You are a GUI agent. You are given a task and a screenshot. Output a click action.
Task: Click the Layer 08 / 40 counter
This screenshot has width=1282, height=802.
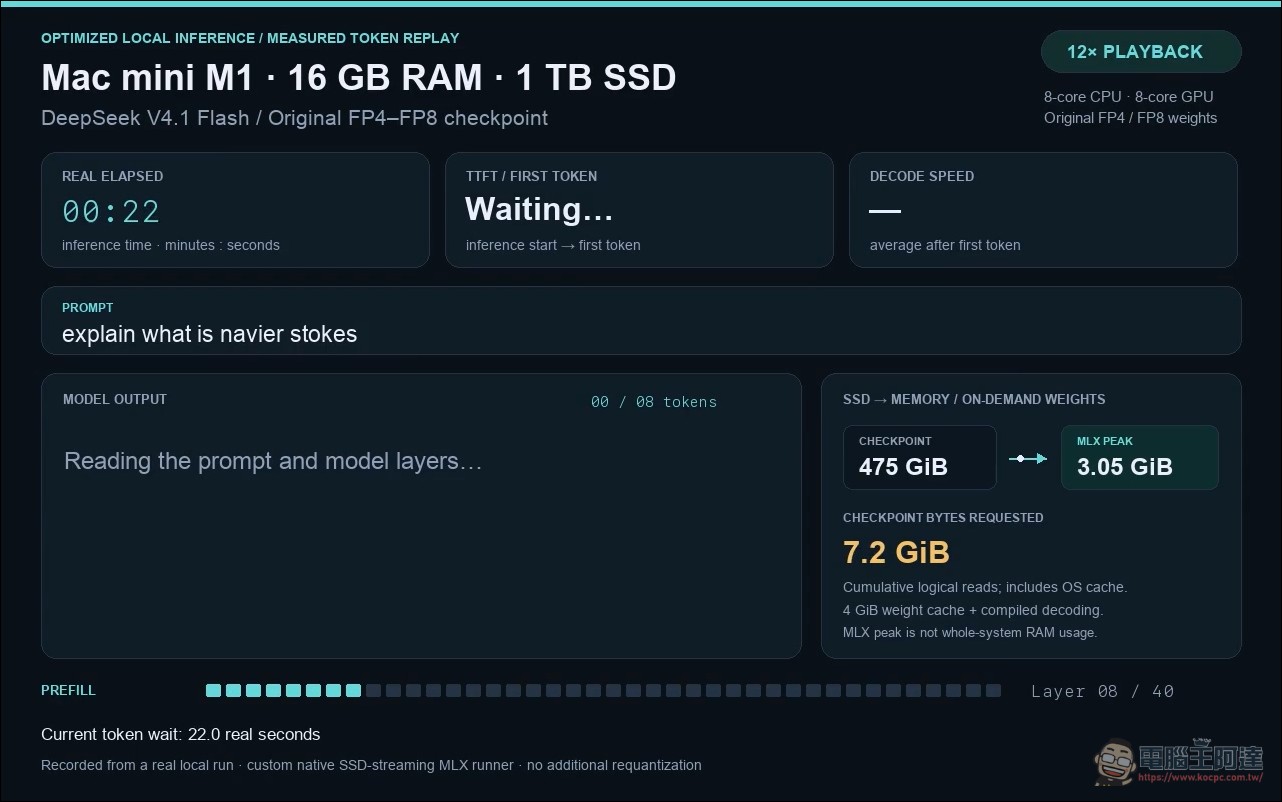1102,691
